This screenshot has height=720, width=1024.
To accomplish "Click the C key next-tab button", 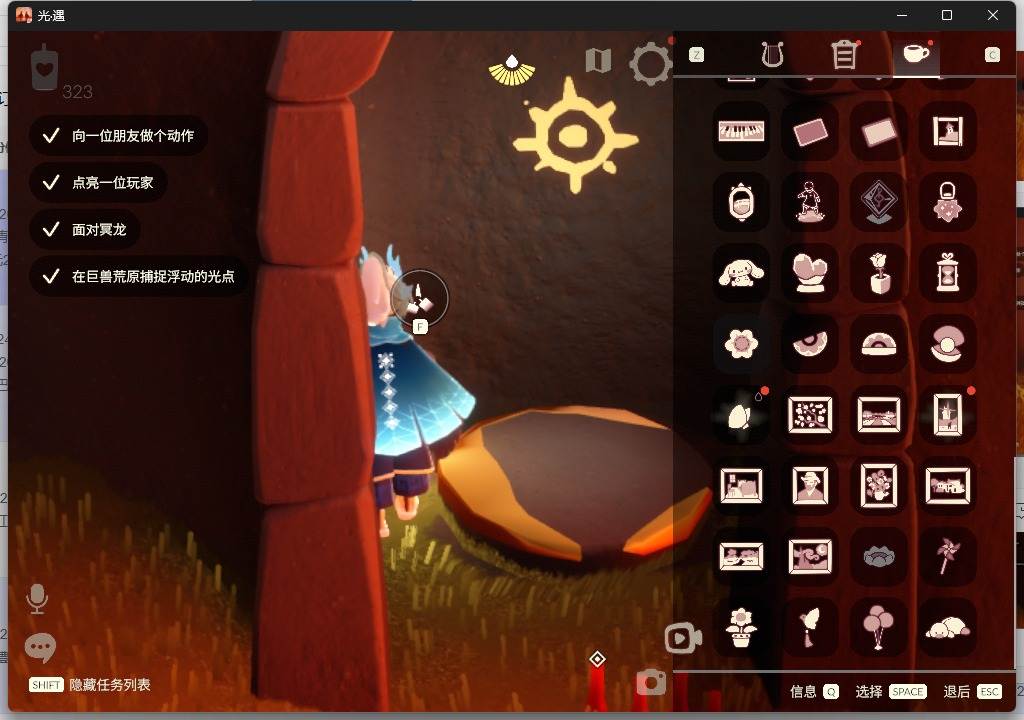I will coord(992,55).
